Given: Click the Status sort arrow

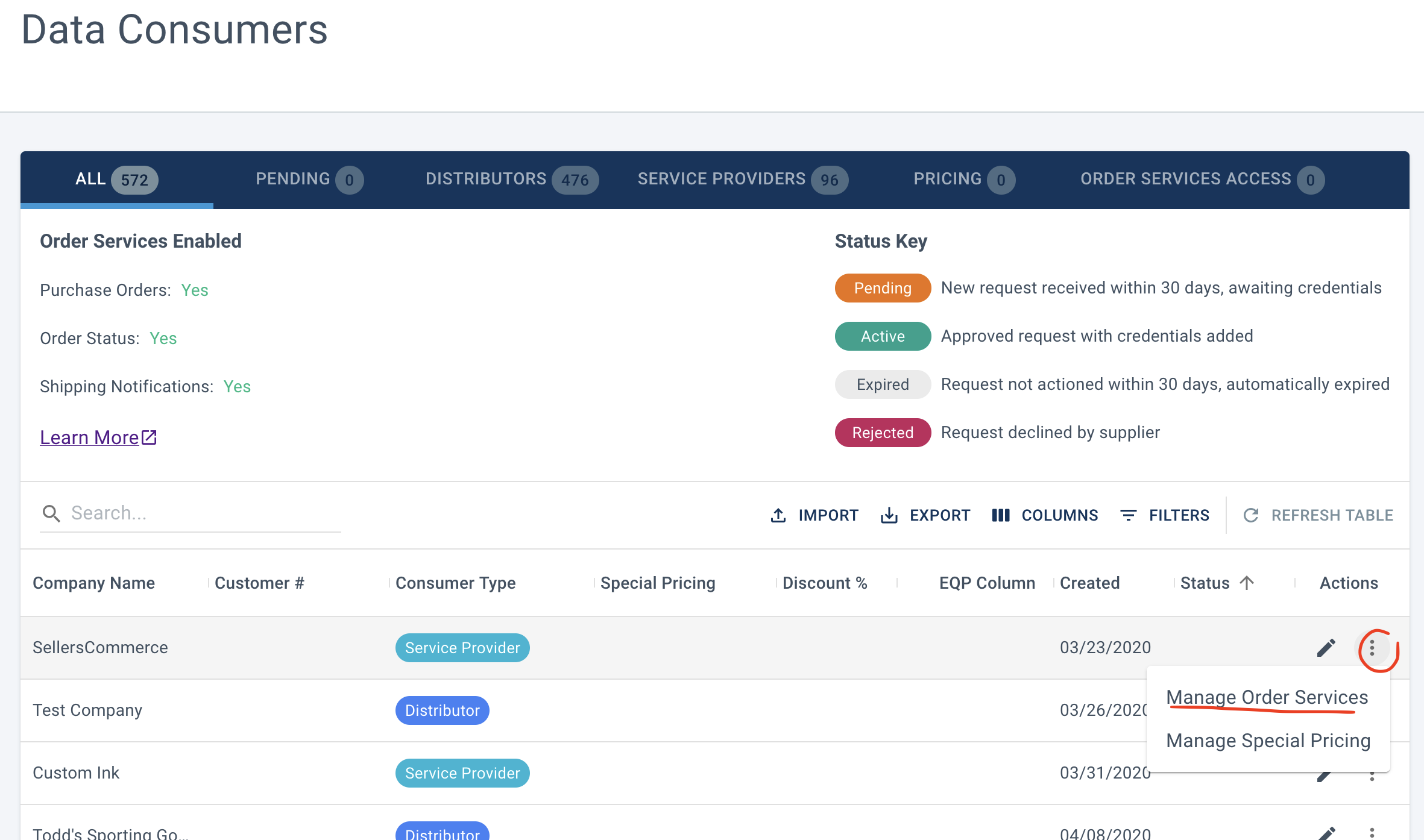Looking at the screenshot, I should click(1247, 583).
